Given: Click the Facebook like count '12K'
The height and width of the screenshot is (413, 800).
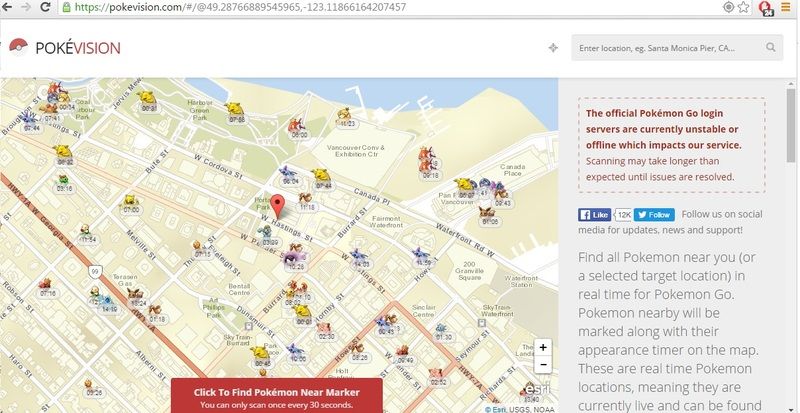Looking at the screenshot, I should pyautogui.click(x=623, y=215).
